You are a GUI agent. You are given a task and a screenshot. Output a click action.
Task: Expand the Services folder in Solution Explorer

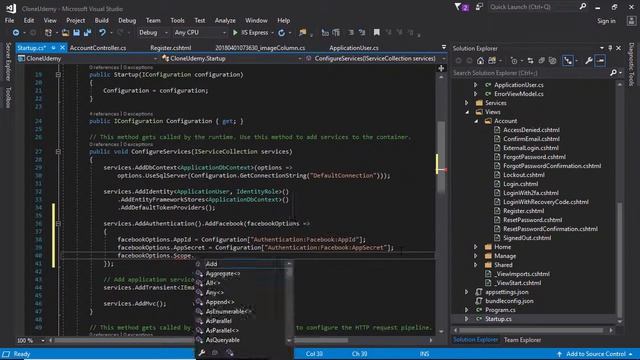click(467, 103)
